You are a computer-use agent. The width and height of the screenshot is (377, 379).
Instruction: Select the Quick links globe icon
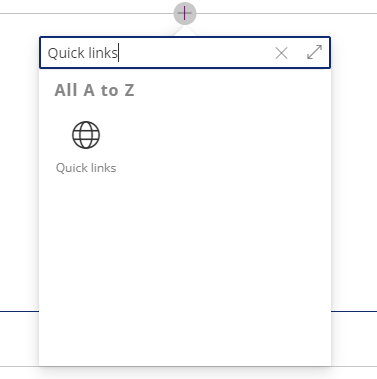[x=86, y=135]
